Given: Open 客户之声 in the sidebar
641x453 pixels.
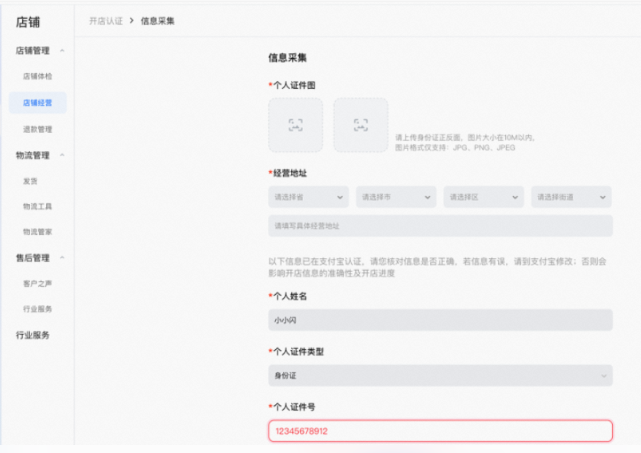Looking at the screenshot, I should tap(37, 284).
